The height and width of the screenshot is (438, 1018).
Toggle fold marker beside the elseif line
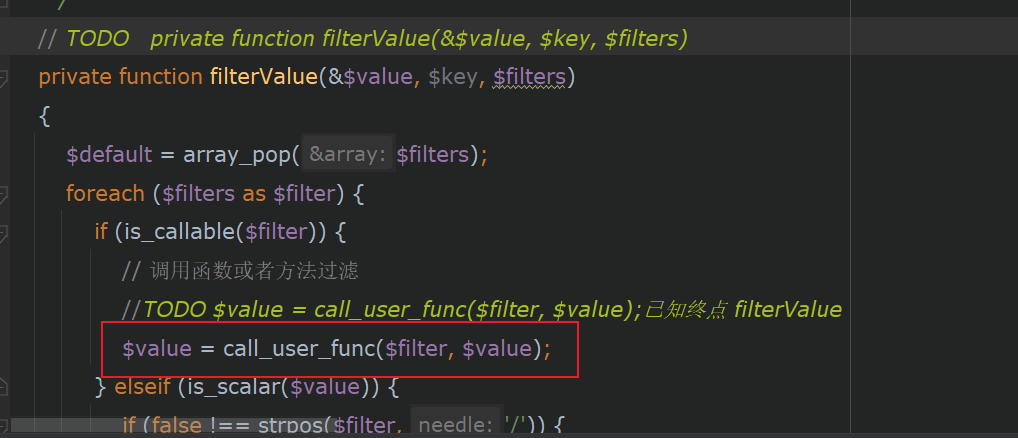point(5,386)
